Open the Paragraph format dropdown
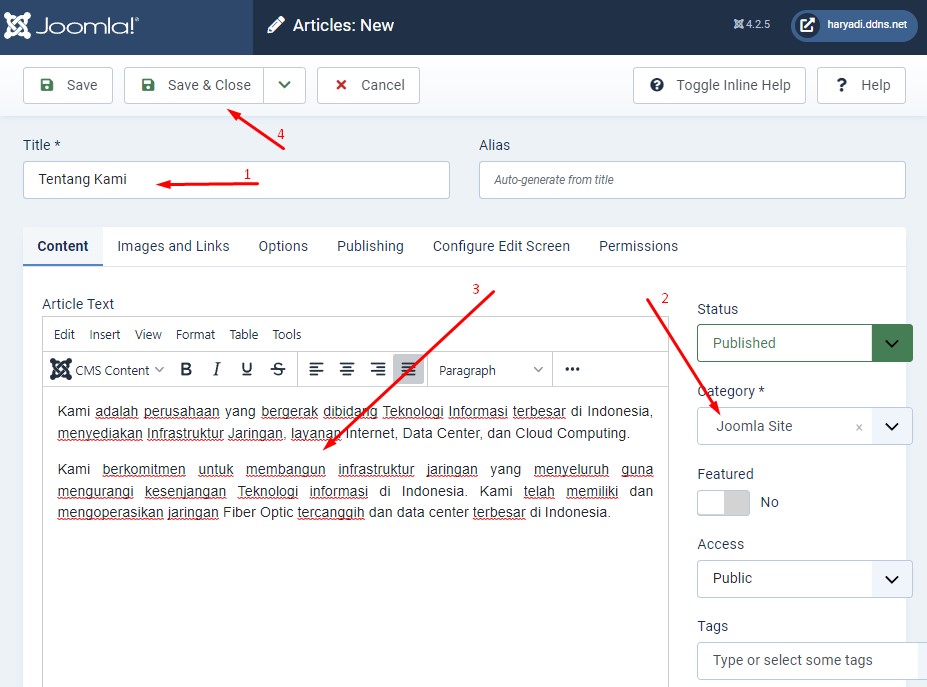The height and width of the screenshot is (687, 927). click(x=490, y=370)
